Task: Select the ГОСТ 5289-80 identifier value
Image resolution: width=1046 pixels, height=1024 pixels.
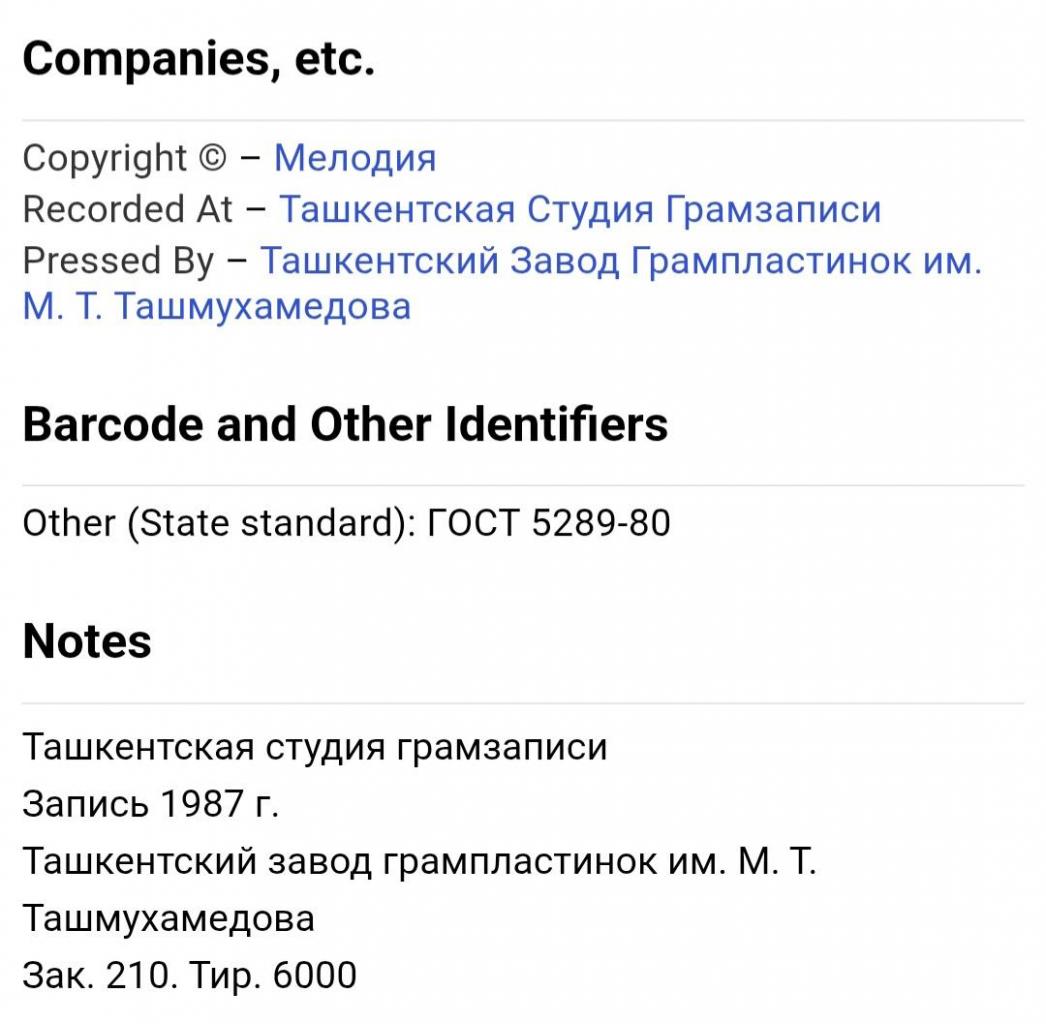Action: 548,523
